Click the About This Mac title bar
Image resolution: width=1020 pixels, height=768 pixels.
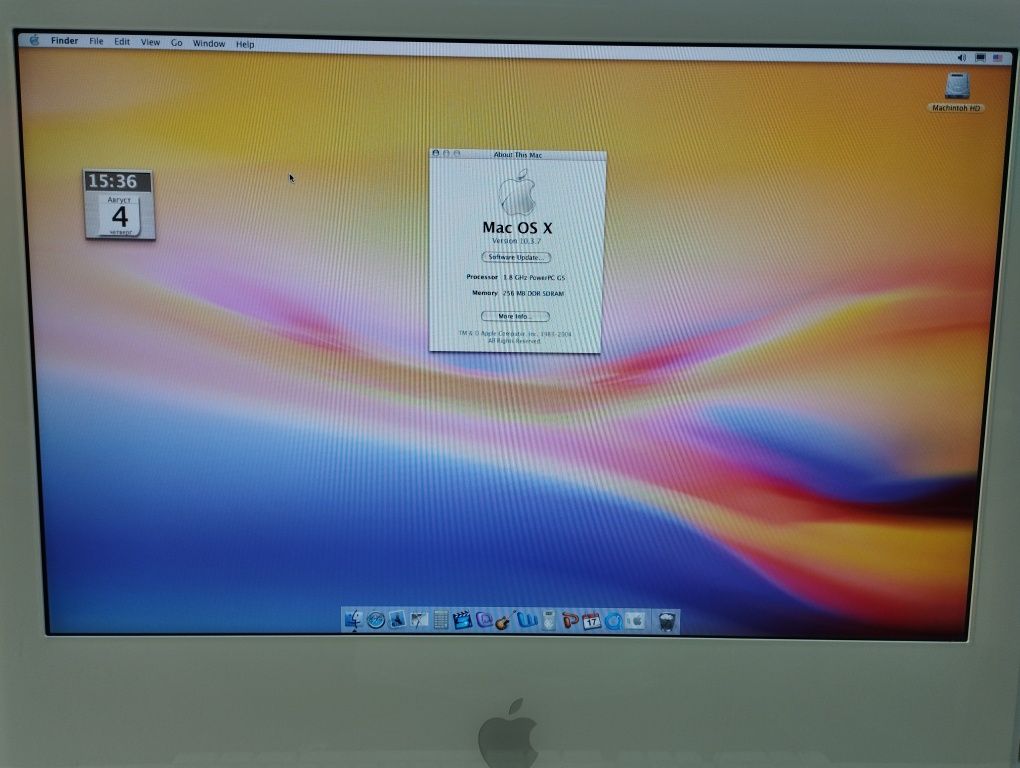coord(518,155)
